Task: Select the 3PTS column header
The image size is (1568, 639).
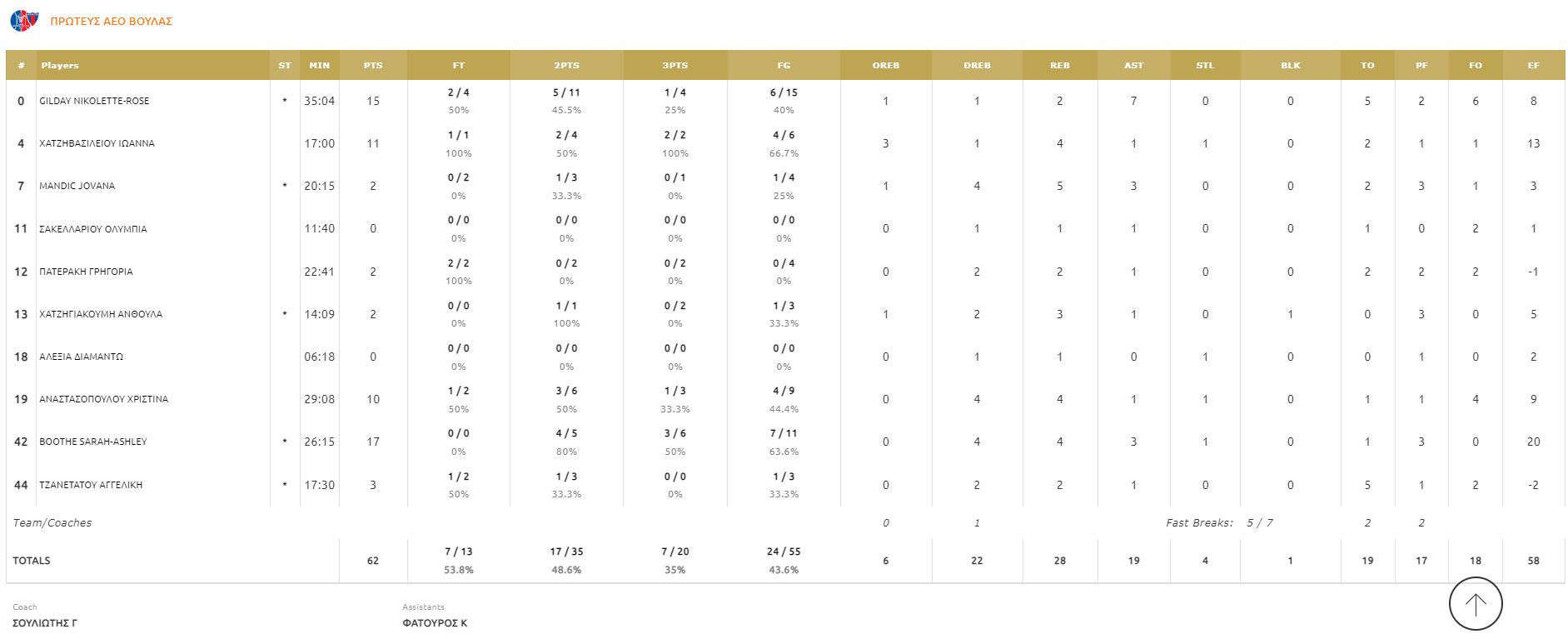Action: [674, 65]
